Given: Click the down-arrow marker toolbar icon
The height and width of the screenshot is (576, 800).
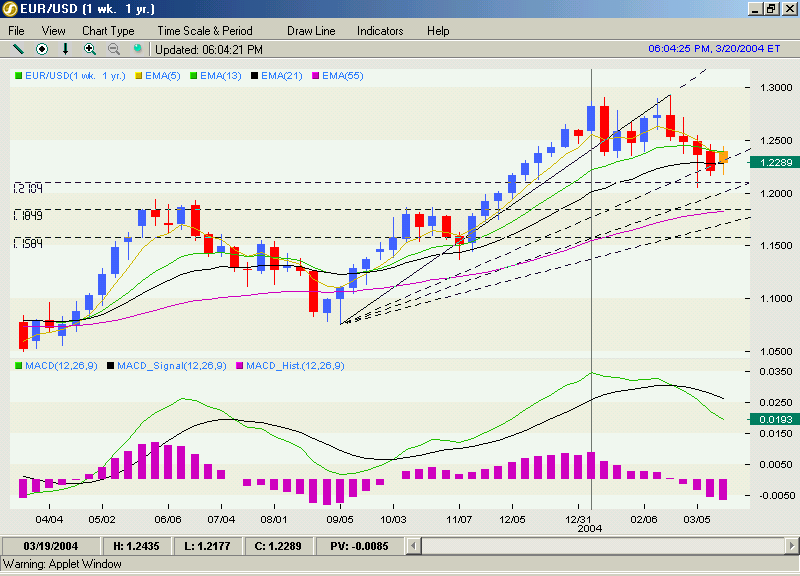Looking at the screenshot, I should click(65, 48).
